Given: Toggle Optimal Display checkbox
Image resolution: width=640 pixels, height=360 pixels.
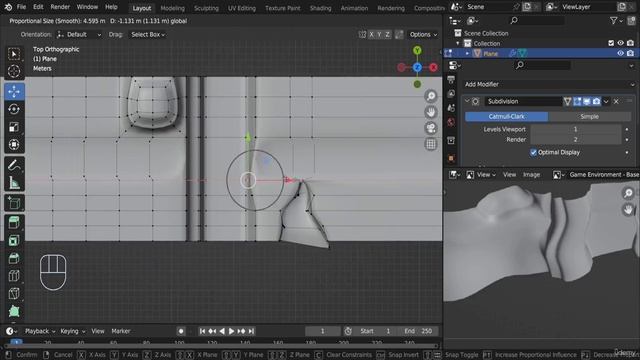Looking at the screenshot, I should [x=533, y=152].
